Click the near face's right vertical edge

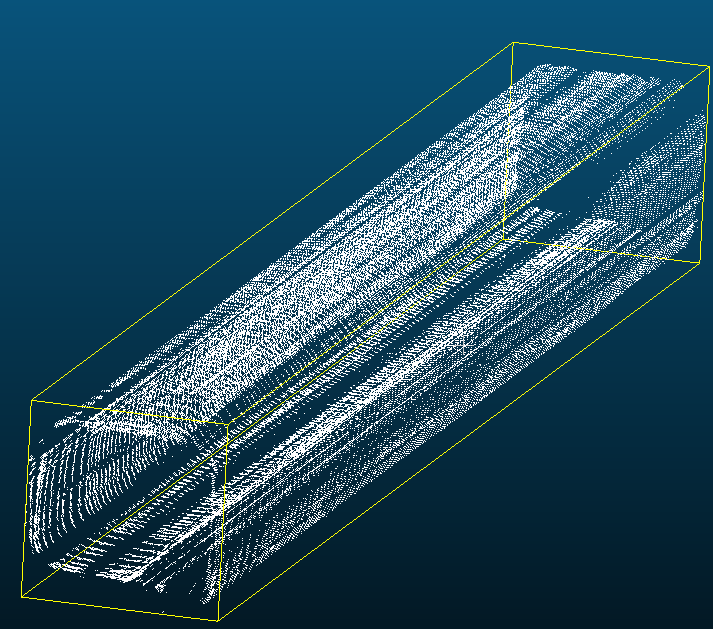224,522
